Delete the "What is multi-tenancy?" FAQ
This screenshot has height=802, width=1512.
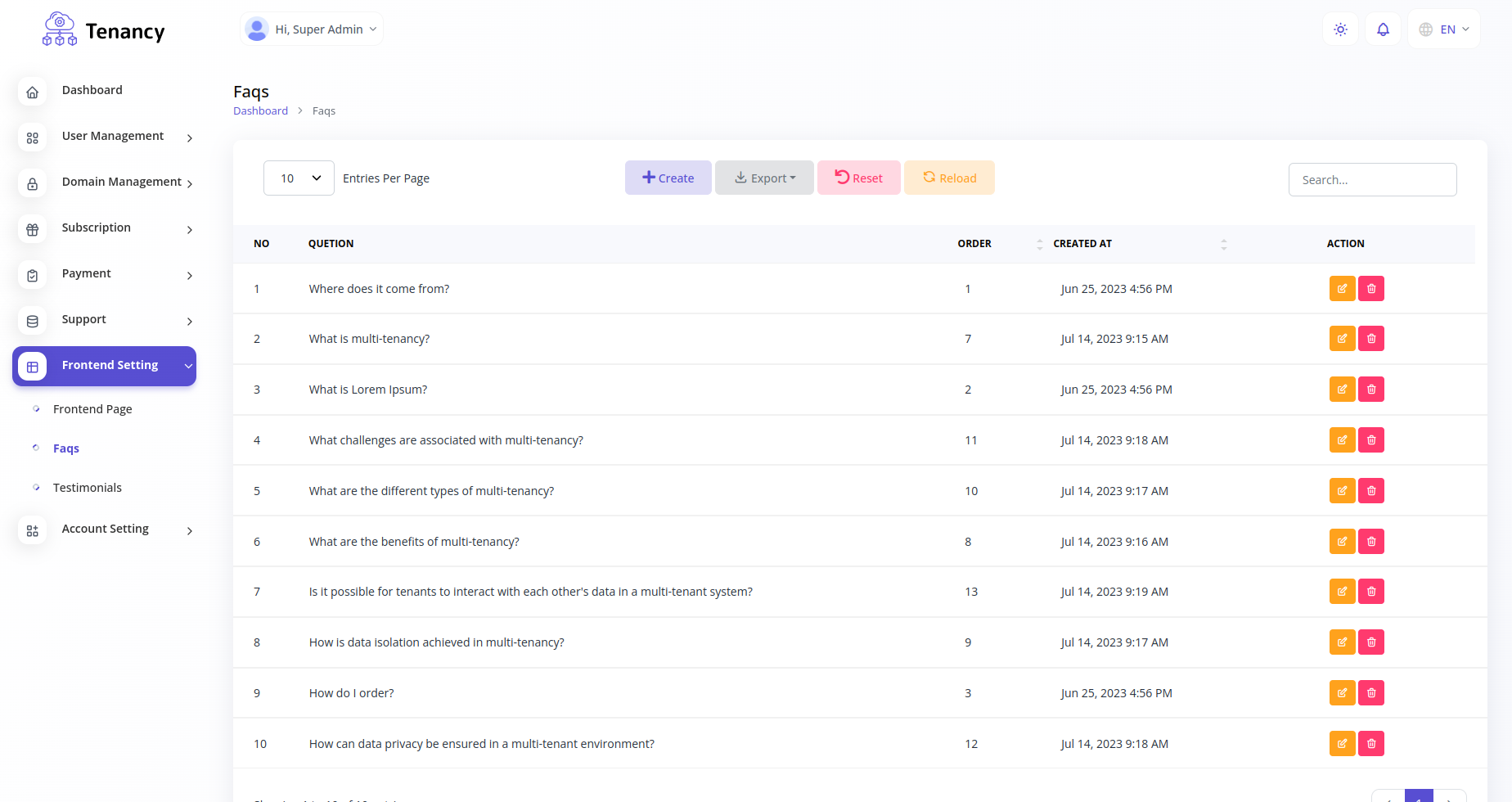coord(1371,339)
